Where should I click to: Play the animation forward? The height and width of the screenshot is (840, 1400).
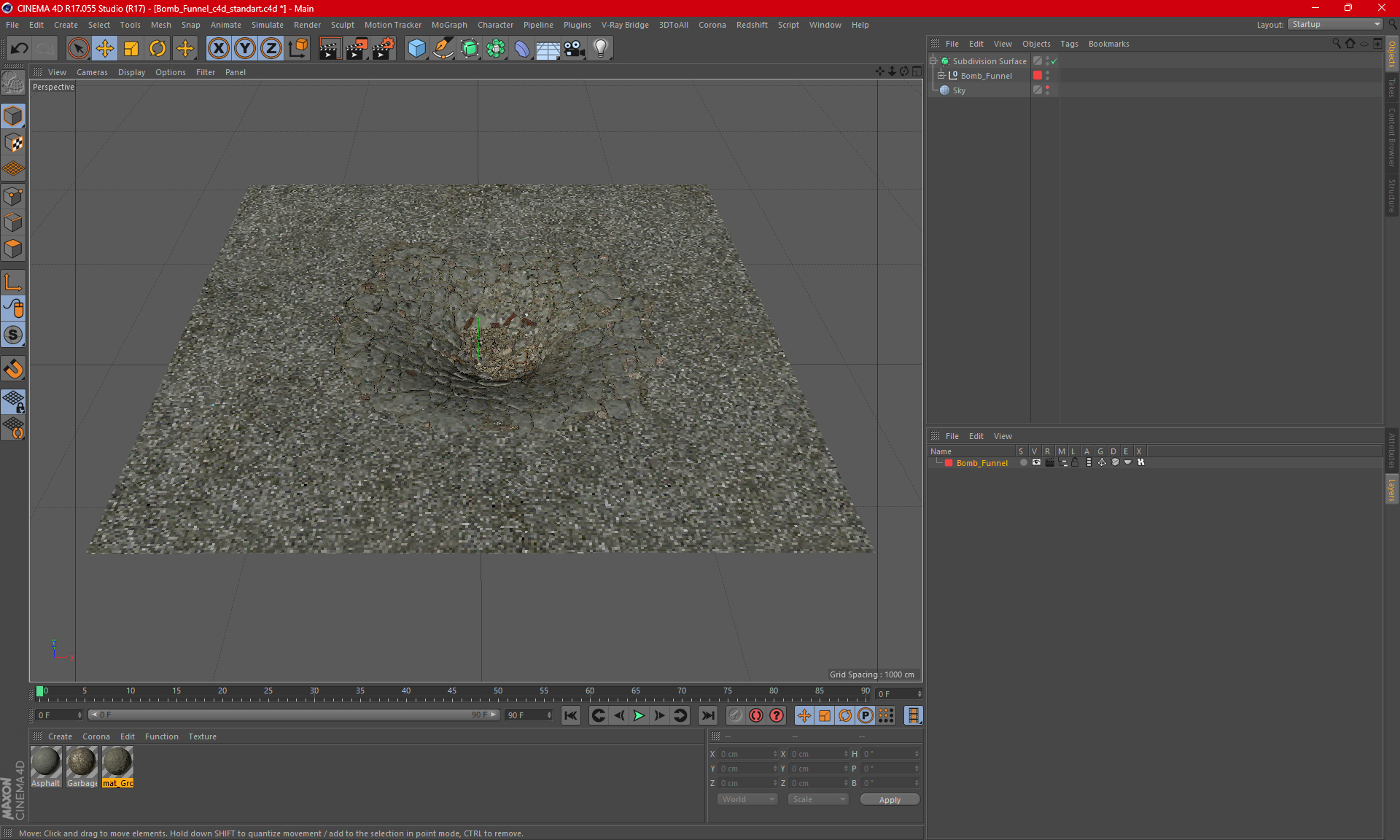click(x=639, y=715)
